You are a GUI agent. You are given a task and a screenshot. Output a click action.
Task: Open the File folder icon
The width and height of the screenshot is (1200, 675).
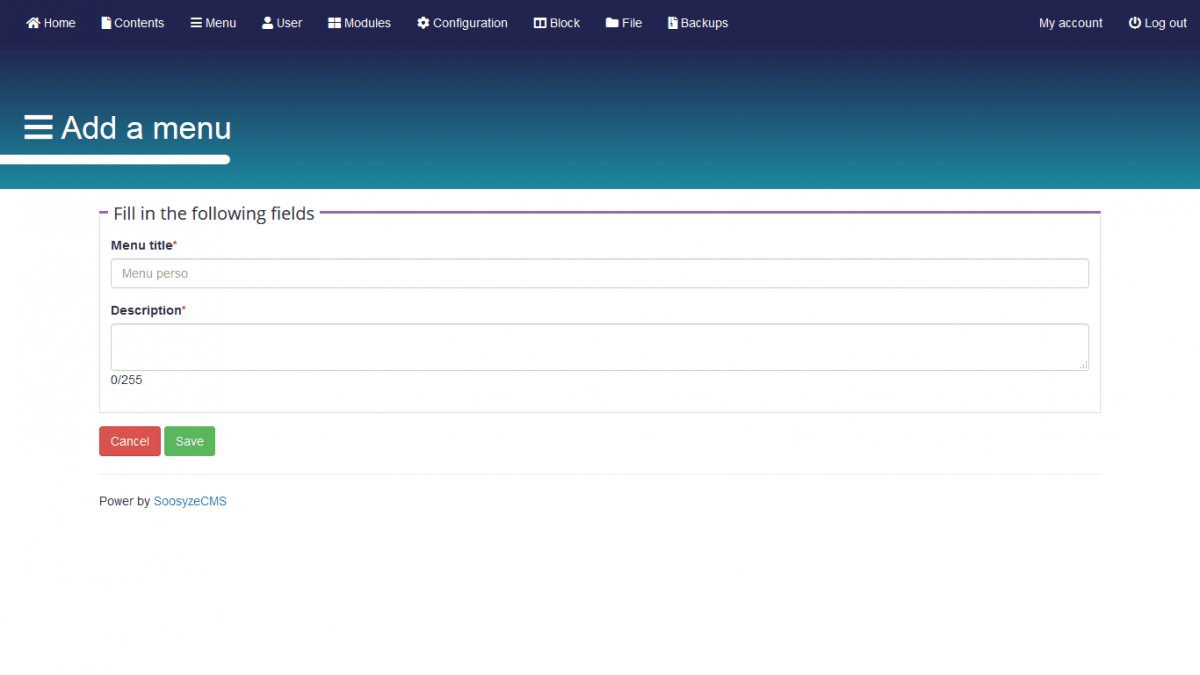(x=612, y=23)
